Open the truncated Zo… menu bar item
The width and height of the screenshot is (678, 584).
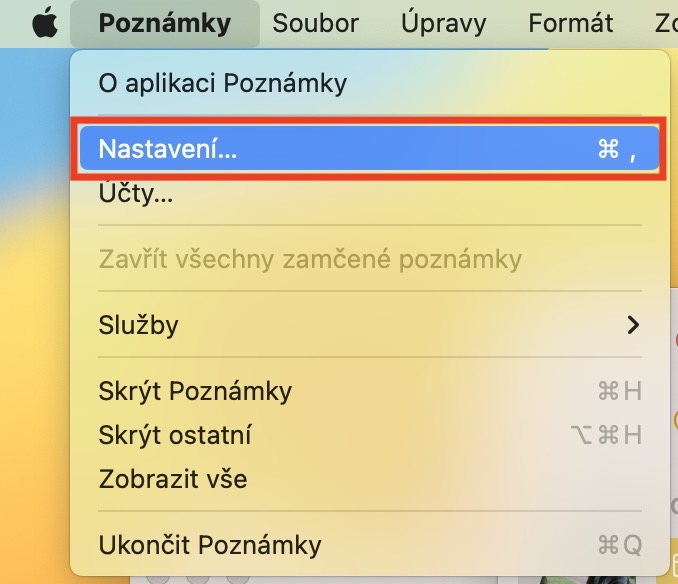(x=664, y=24)
